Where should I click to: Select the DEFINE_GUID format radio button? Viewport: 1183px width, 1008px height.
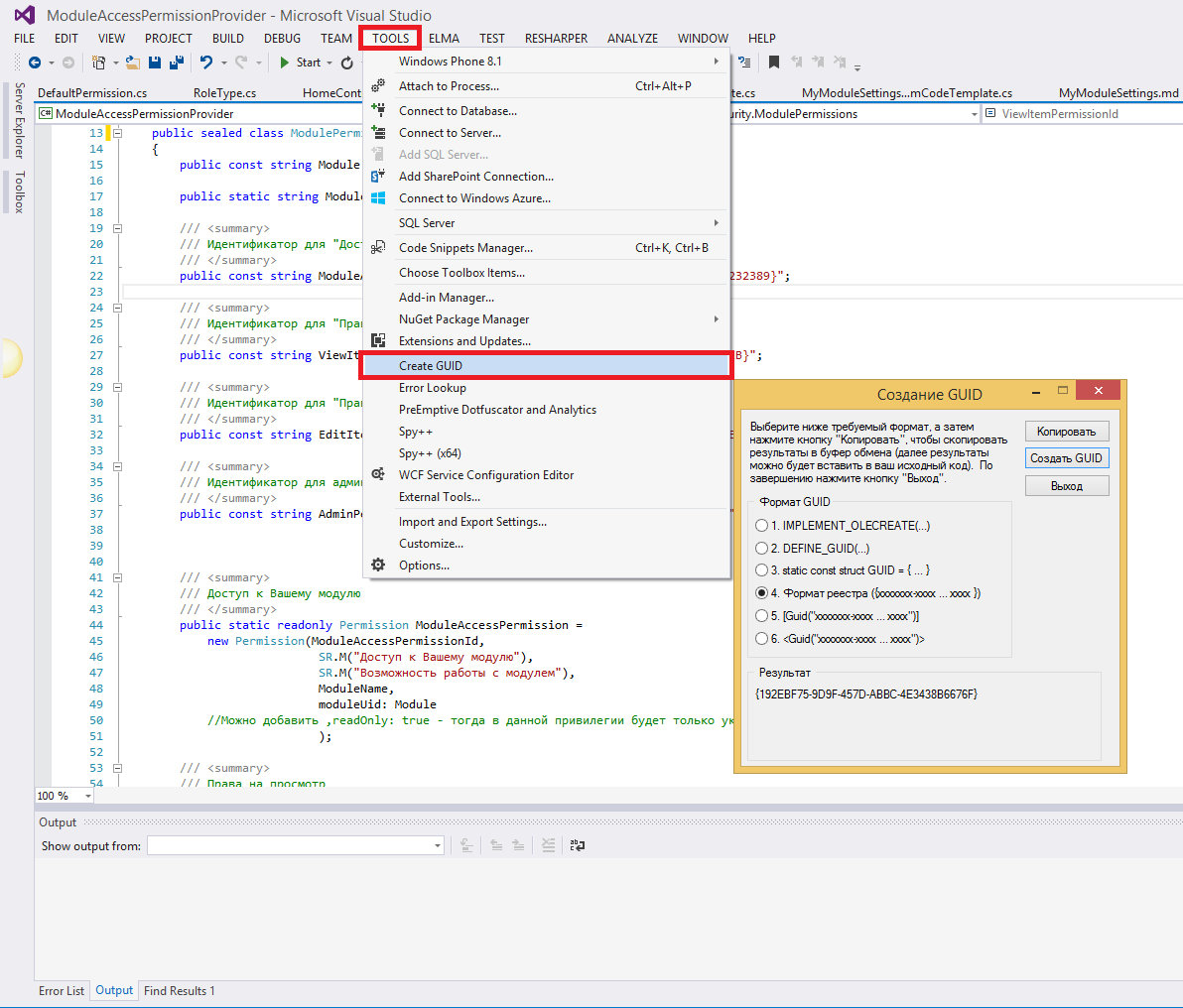tap(761, 549)
